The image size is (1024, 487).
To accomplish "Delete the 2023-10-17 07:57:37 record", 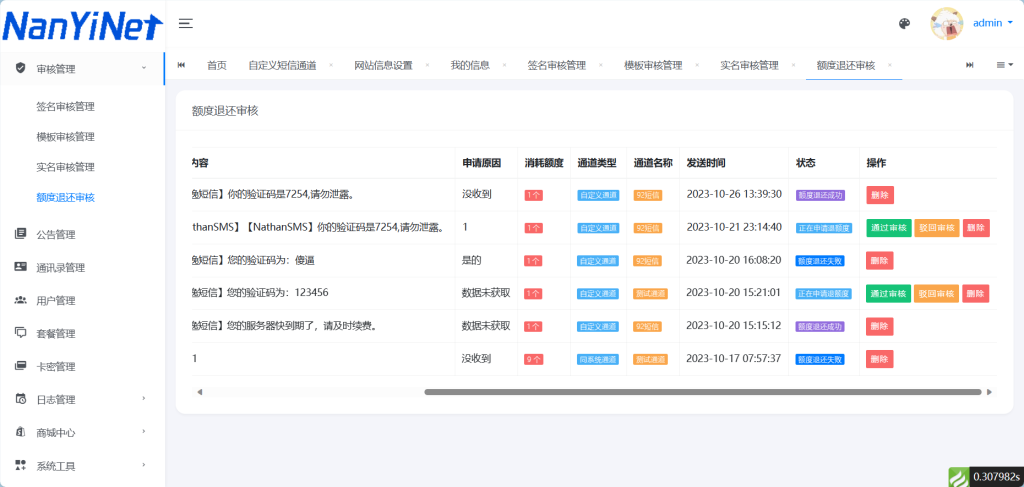I will 880,358.
